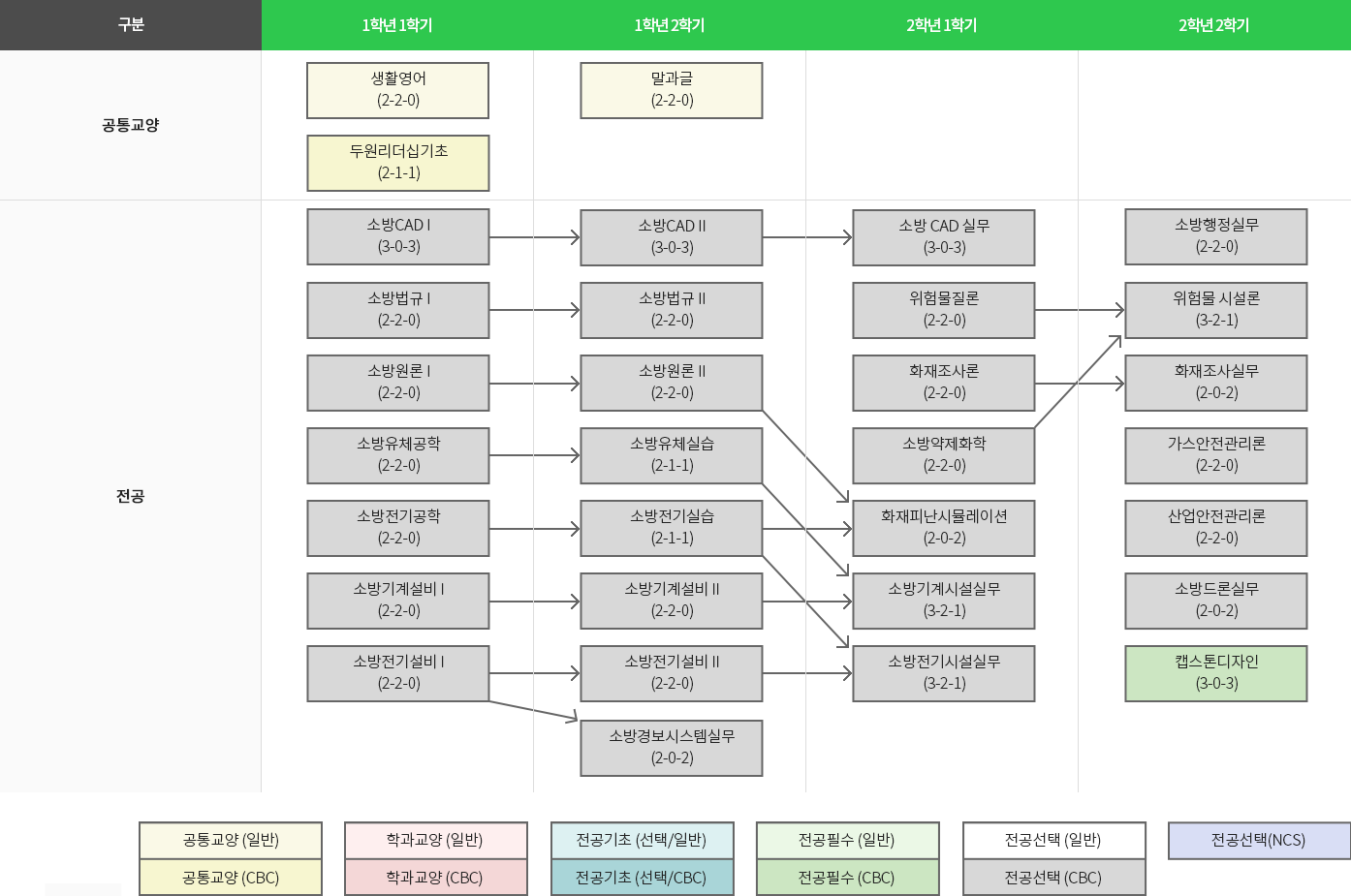
Task: Click the 학과교양 (CBC) legend swatch
Action: pyautogui.click(x=436, y=877)
